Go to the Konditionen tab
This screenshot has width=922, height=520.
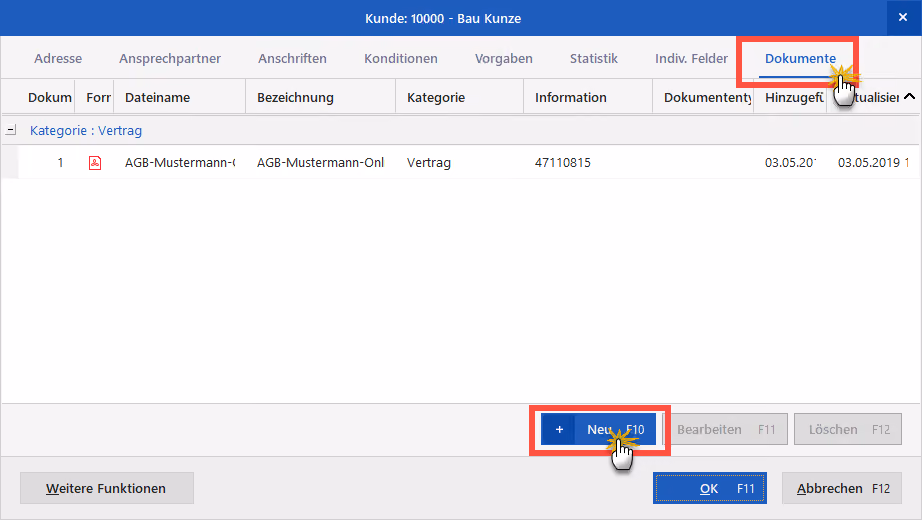coord(400,58)
